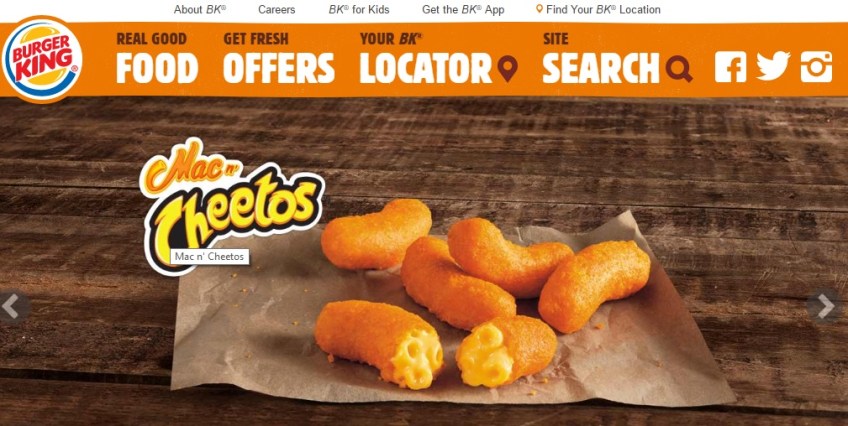This screenshot has width=848, height=426.
Task: Open Burger King's Facebook page icon
Action: coord(730,66)
